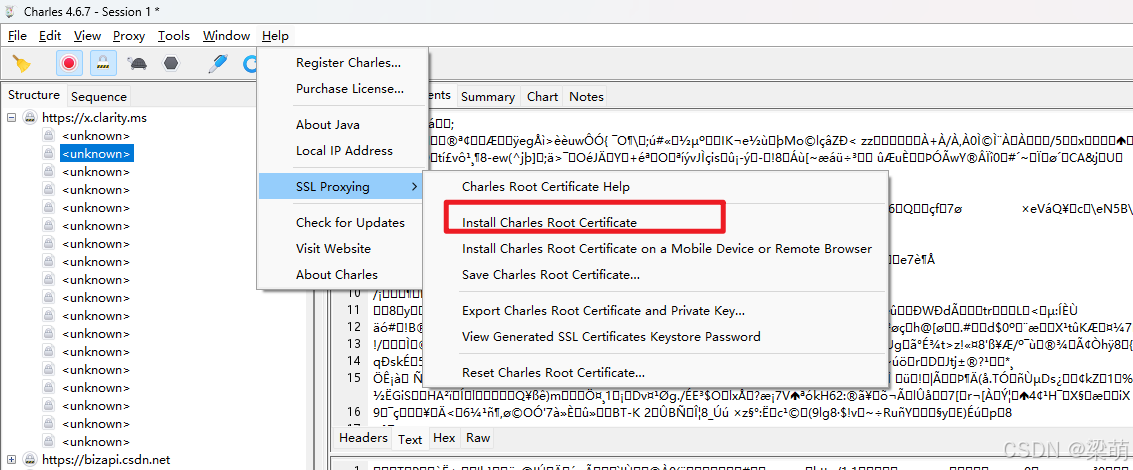
Task: Toggle the red Record button
Action: (69, 64)
